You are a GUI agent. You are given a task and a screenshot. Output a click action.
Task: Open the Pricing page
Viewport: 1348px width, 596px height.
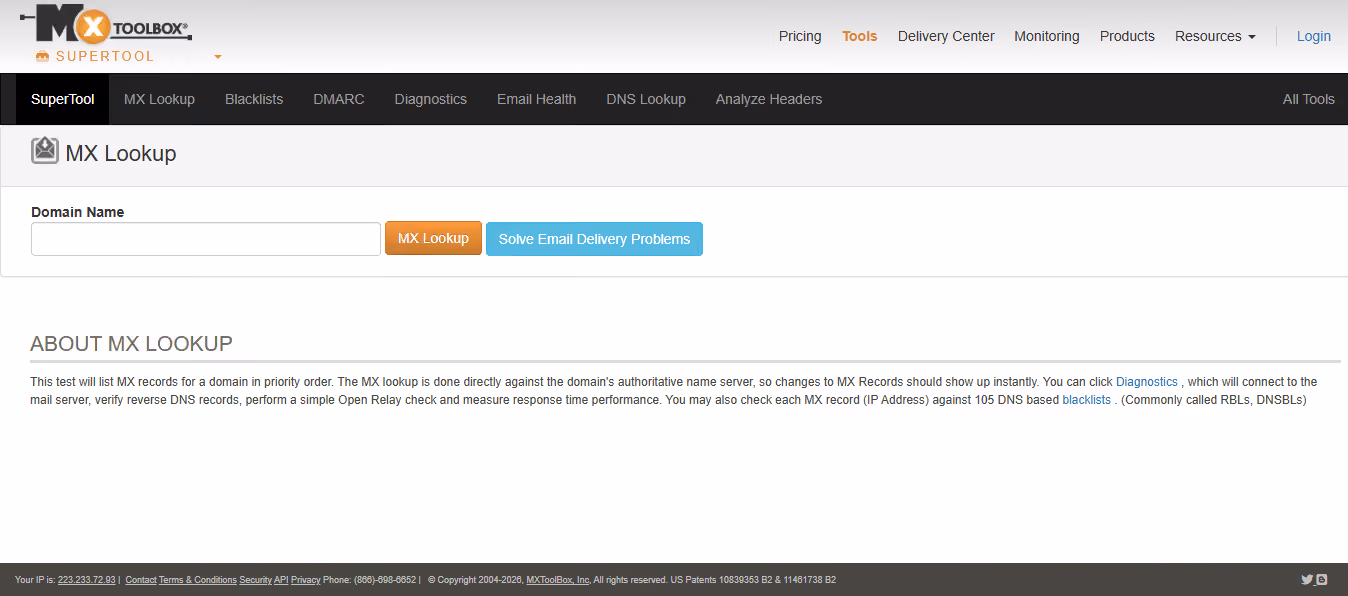800,36
